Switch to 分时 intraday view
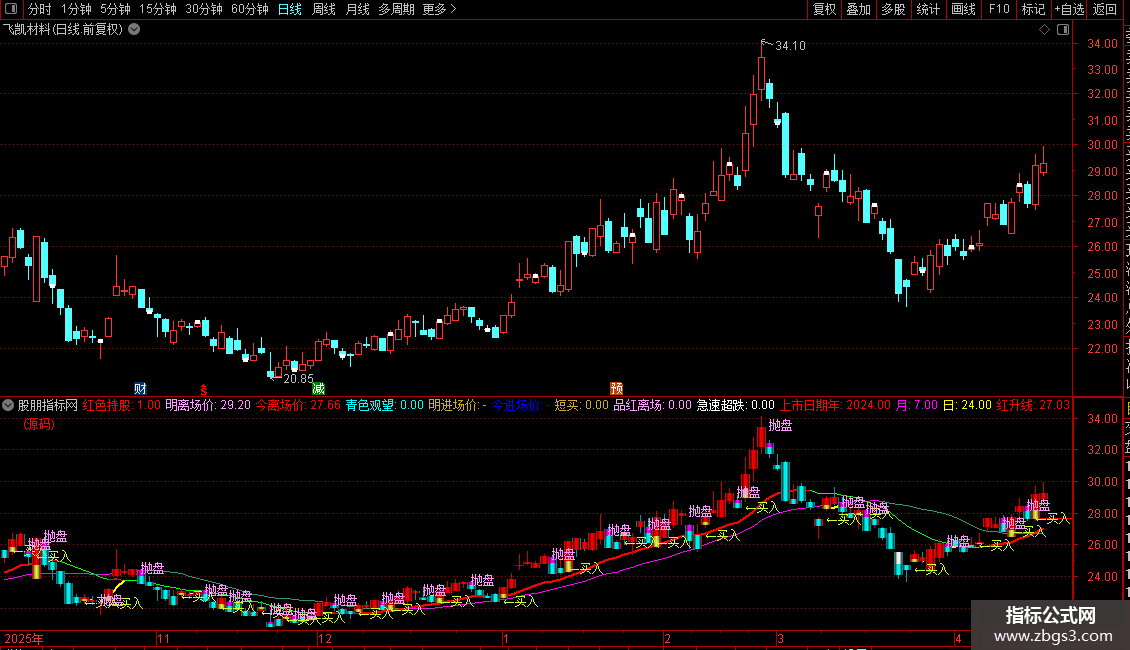Screen dimensions: 1130x650 click(40, 9)
